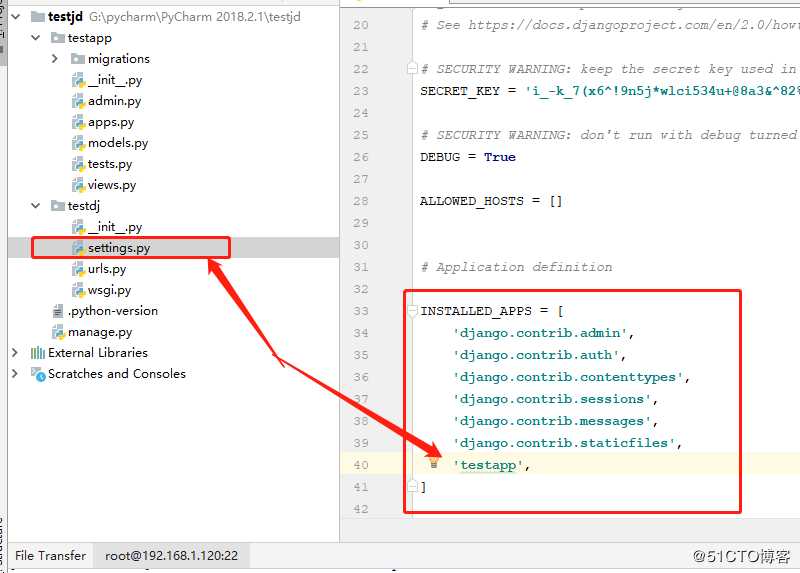This screenshot has width=800, height=573.
Task: Open models.py in the project tree
Action: [118, 143]
